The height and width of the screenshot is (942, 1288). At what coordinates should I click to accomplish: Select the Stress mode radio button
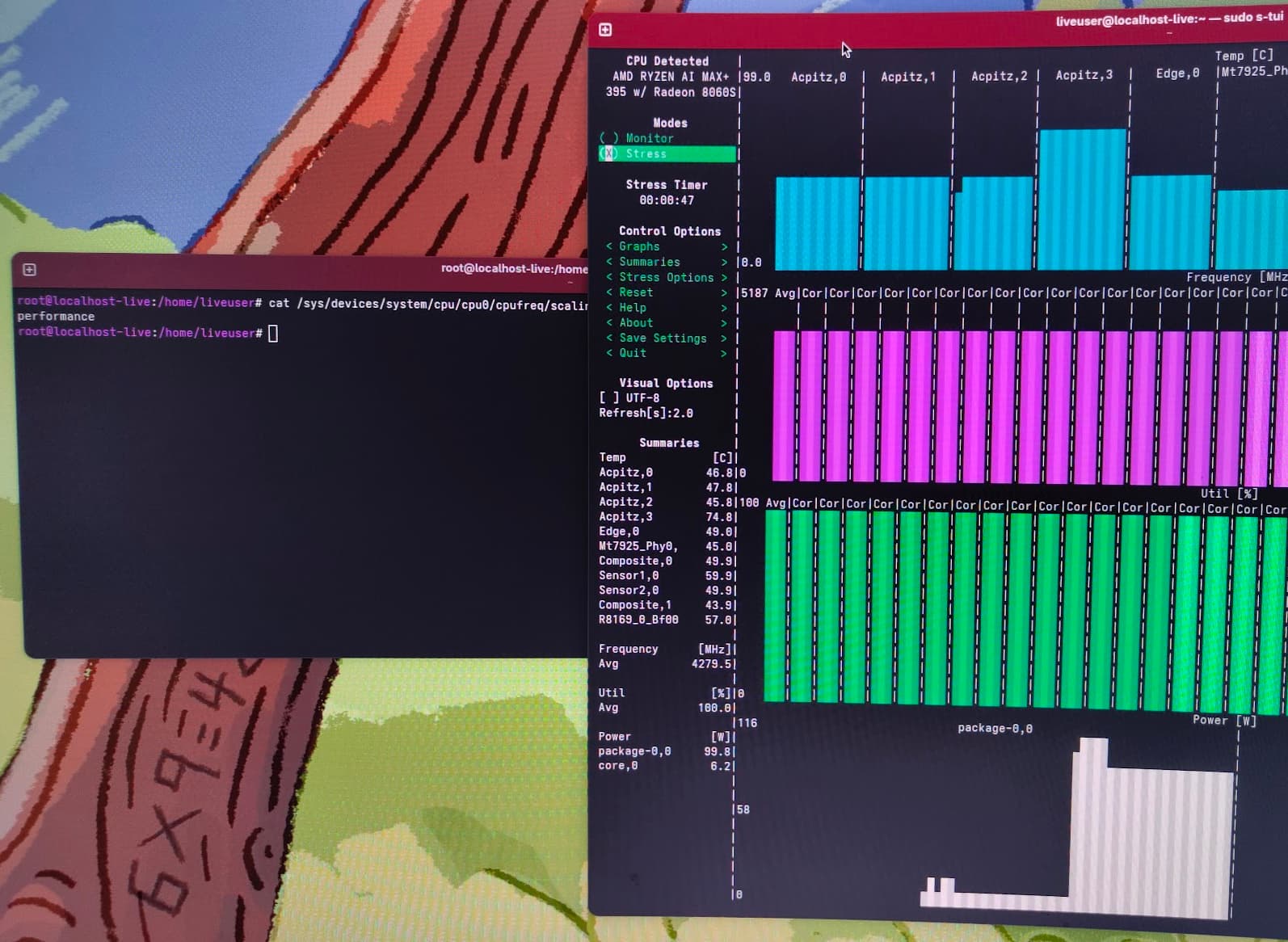609,153
